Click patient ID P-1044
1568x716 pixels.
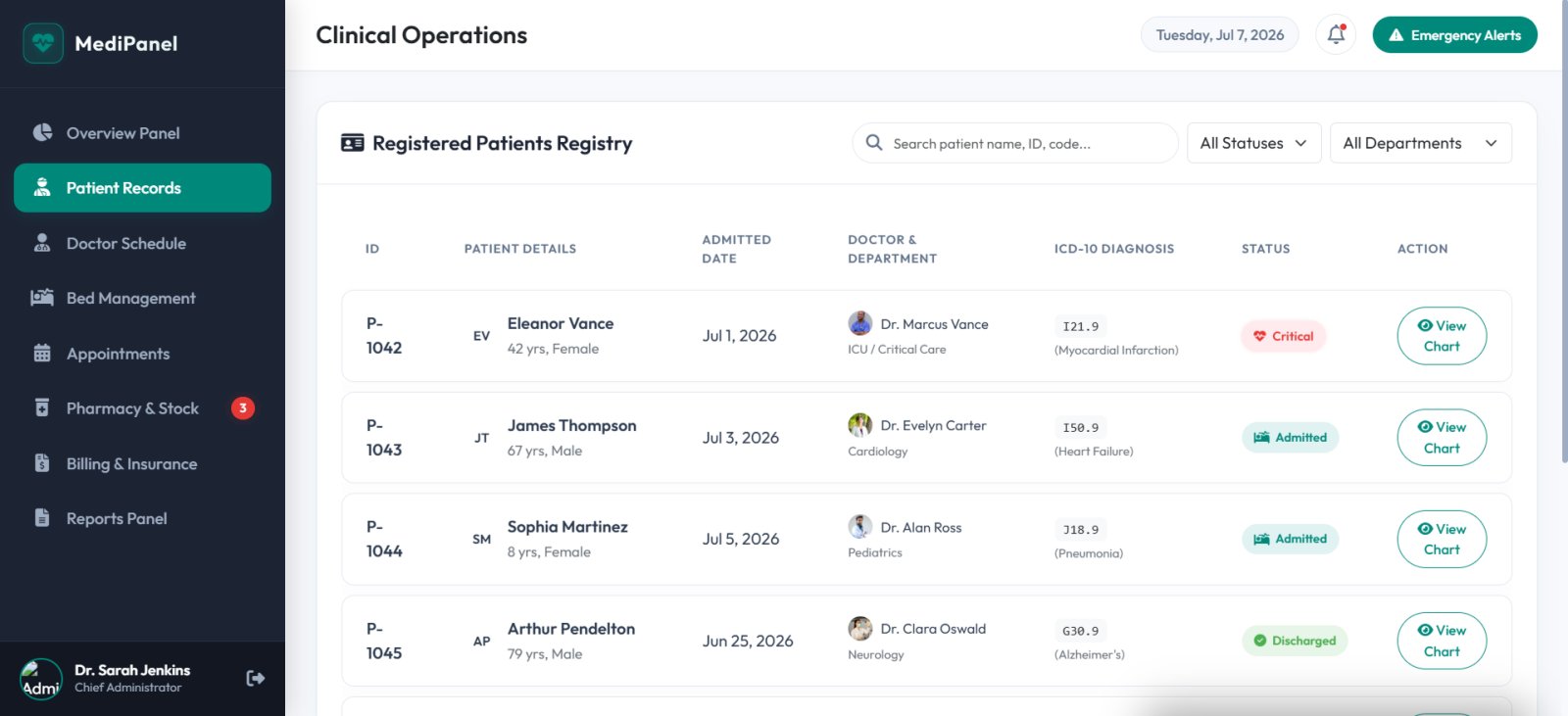[x=384, y=539]
